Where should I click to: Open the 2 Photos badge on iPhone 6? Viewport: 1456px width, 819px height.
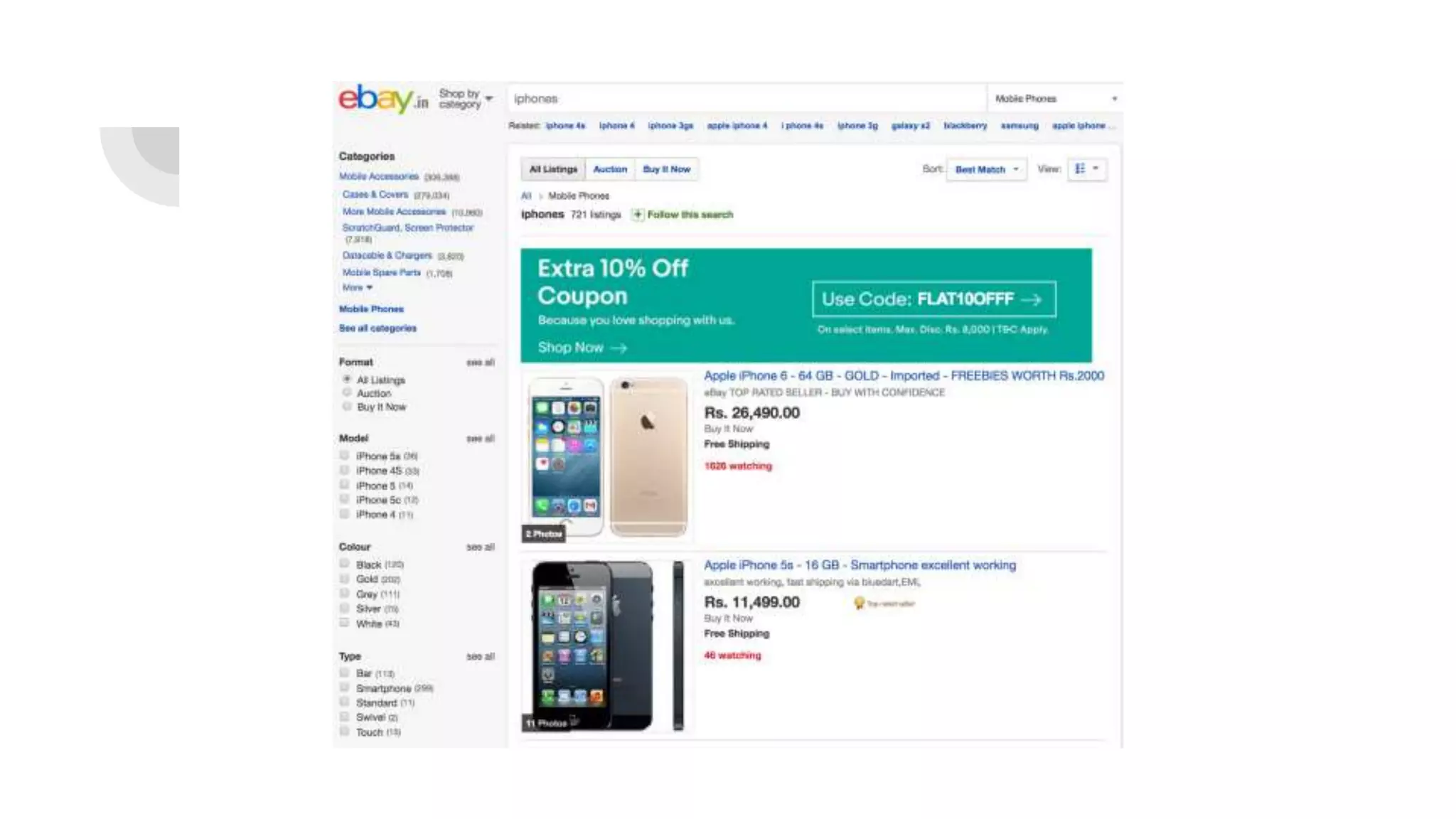tap(544, 533)
